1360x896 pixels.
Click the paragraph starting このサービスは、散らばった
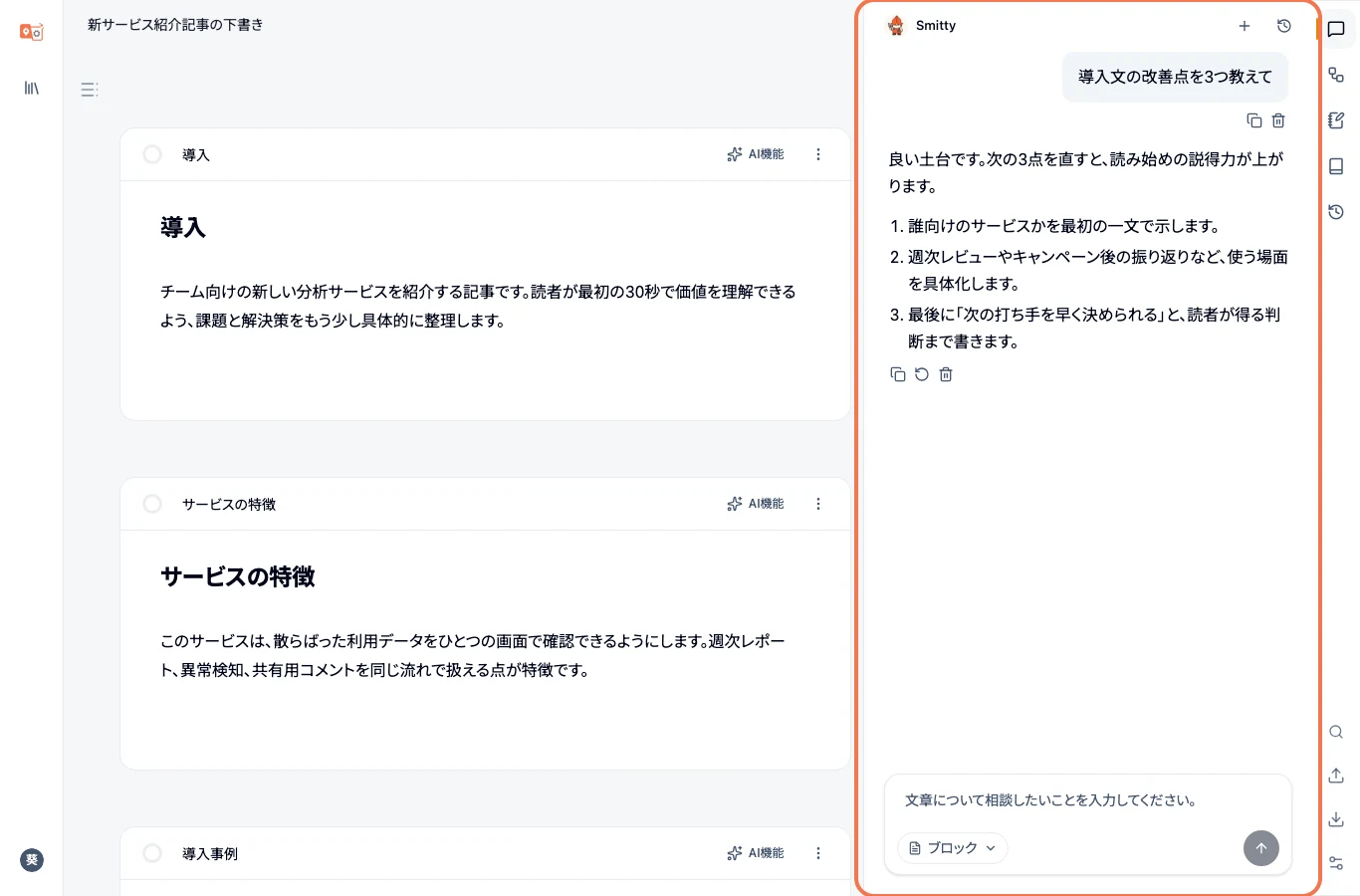pos(474,655)
